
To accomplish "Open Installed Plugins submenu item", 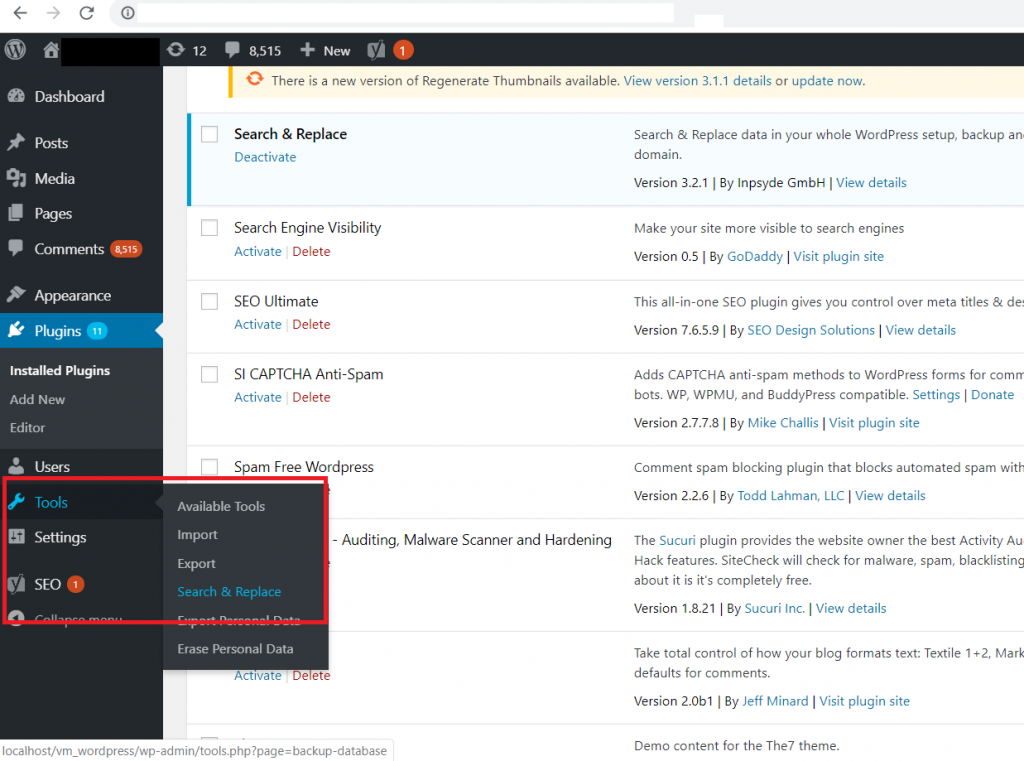I will [60, 370].
